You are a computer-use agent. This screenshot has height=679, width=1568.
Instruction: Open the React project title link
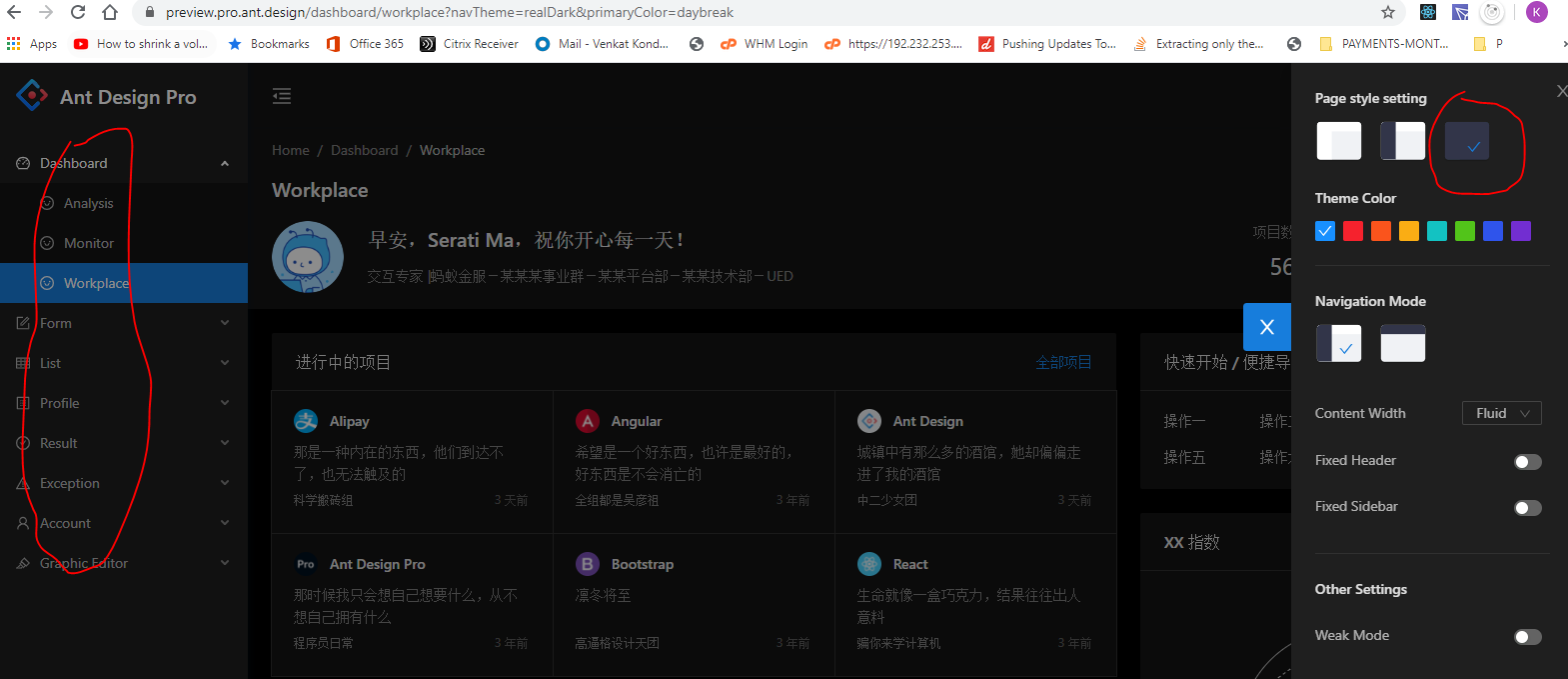(x=910, y=564)
